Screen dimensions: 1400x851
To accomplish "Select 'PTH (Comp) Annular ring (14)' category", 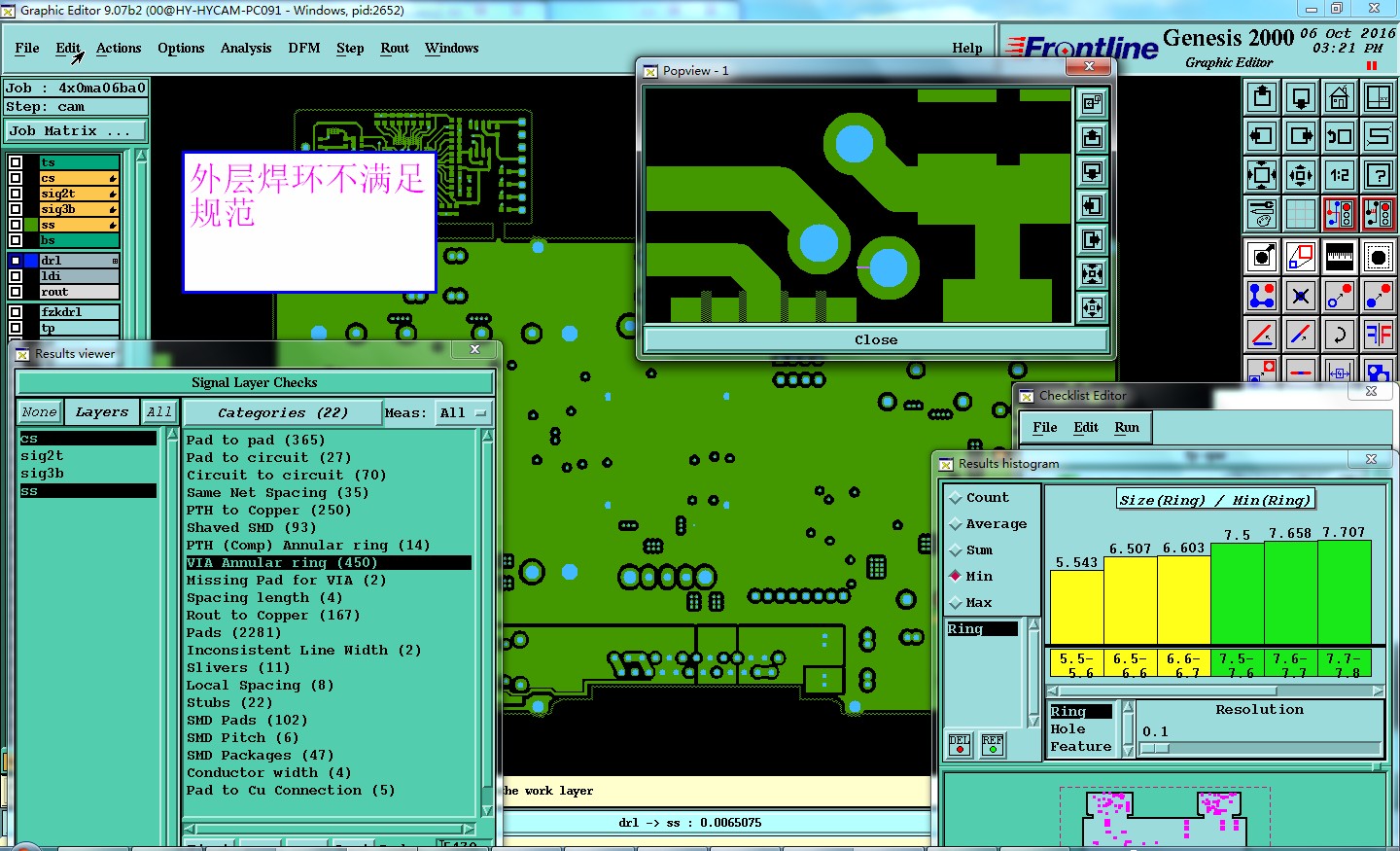I will click(308, 546).
